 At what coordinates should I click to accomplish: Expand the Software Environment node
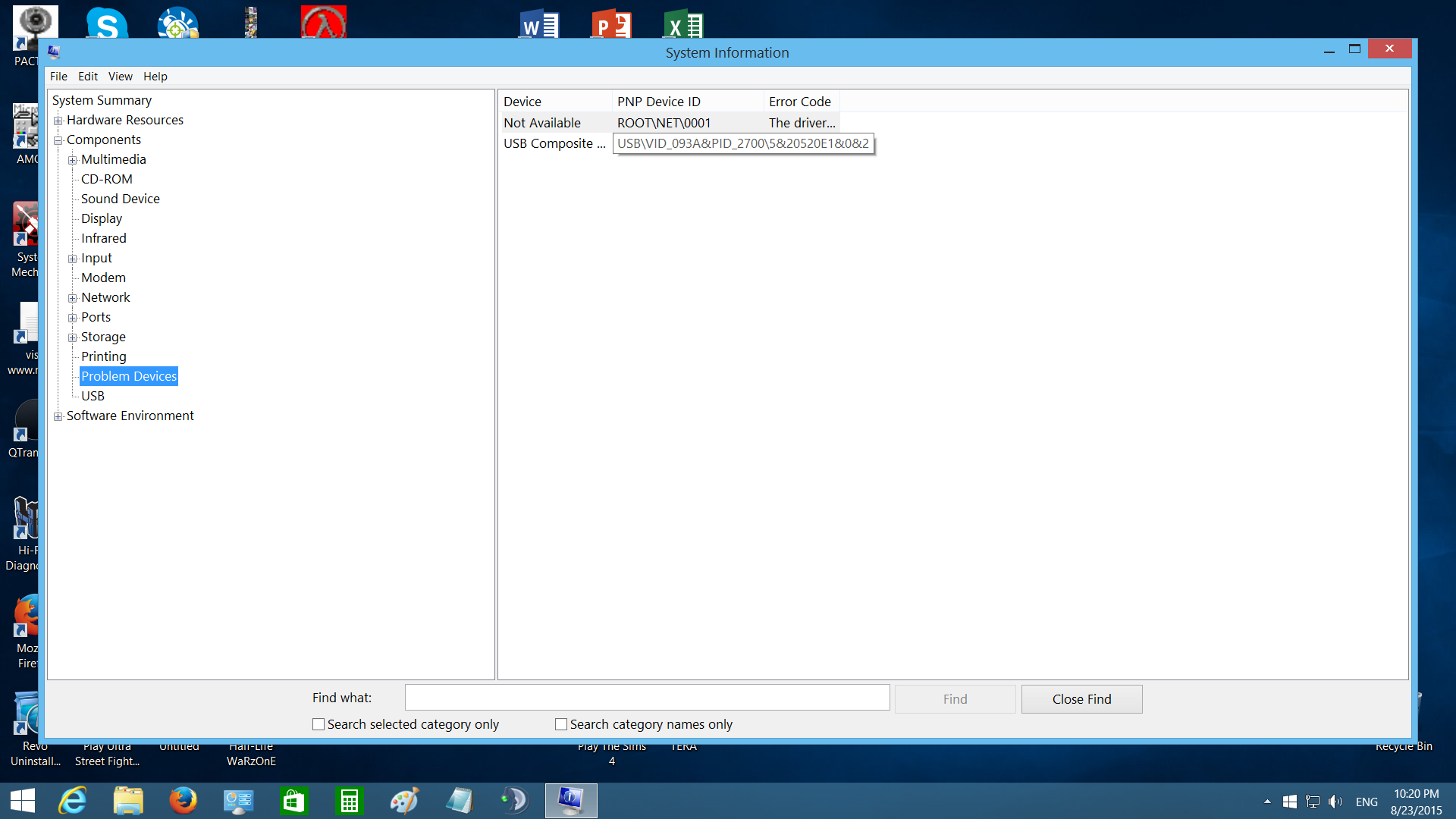click(x=58, y=416)
